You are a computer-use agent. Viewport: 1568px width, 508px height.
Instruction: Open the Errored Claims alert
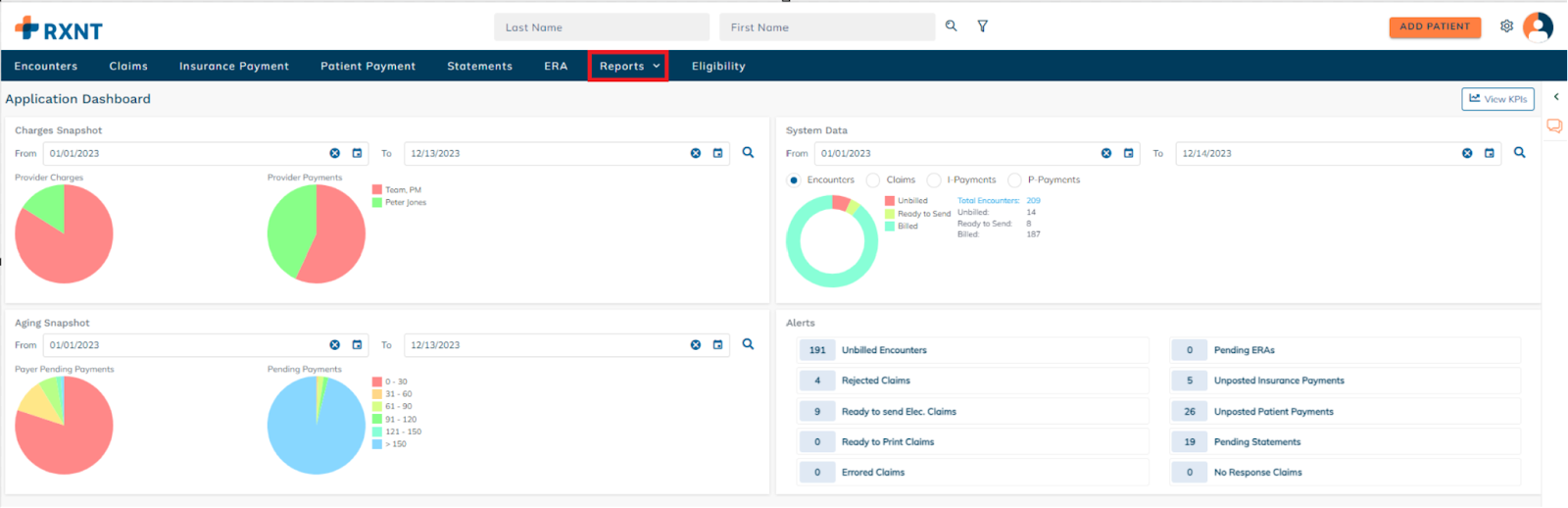973,473
